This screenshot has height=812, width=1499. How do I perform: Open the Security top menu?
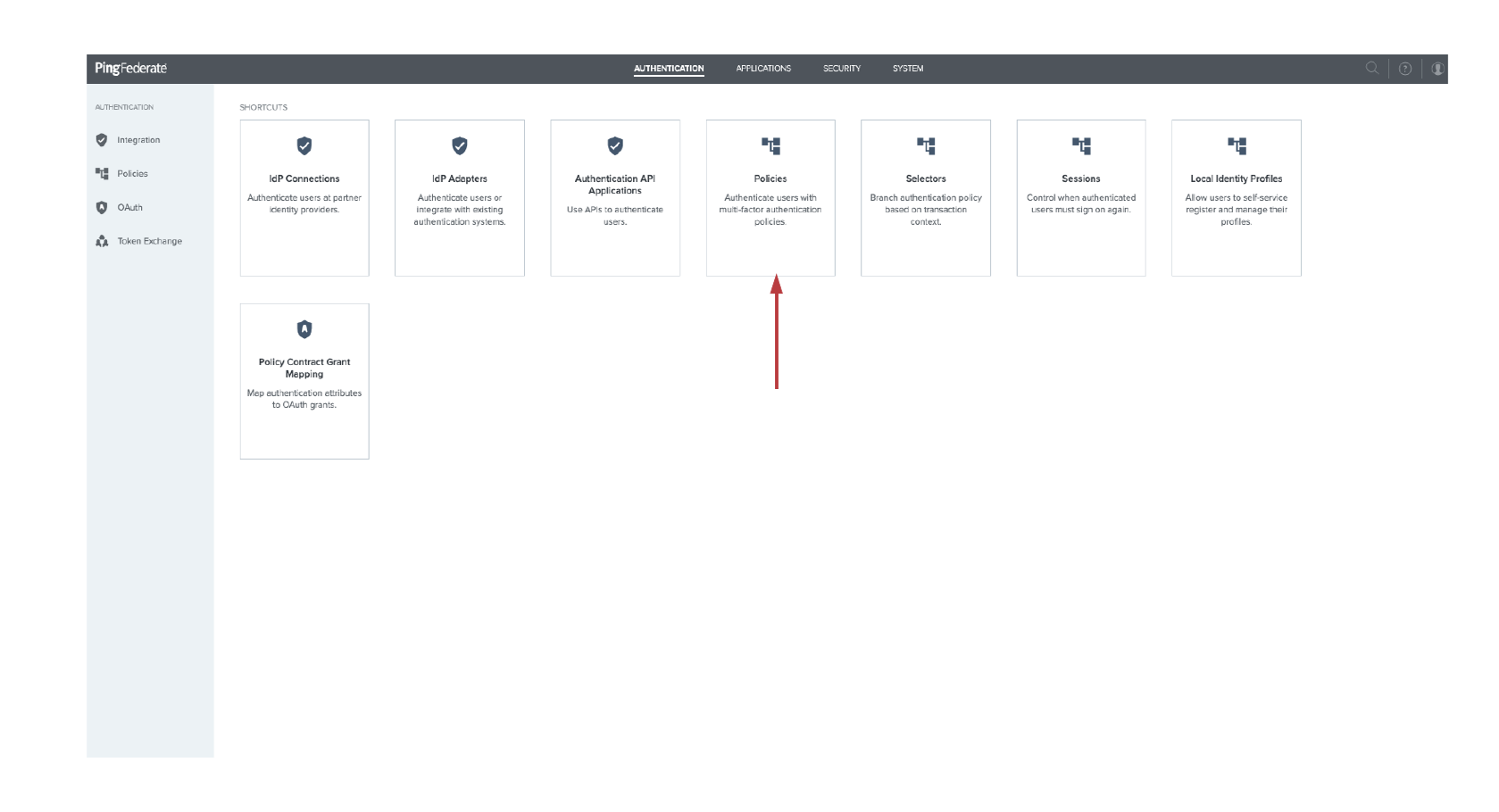pos(842,69)
